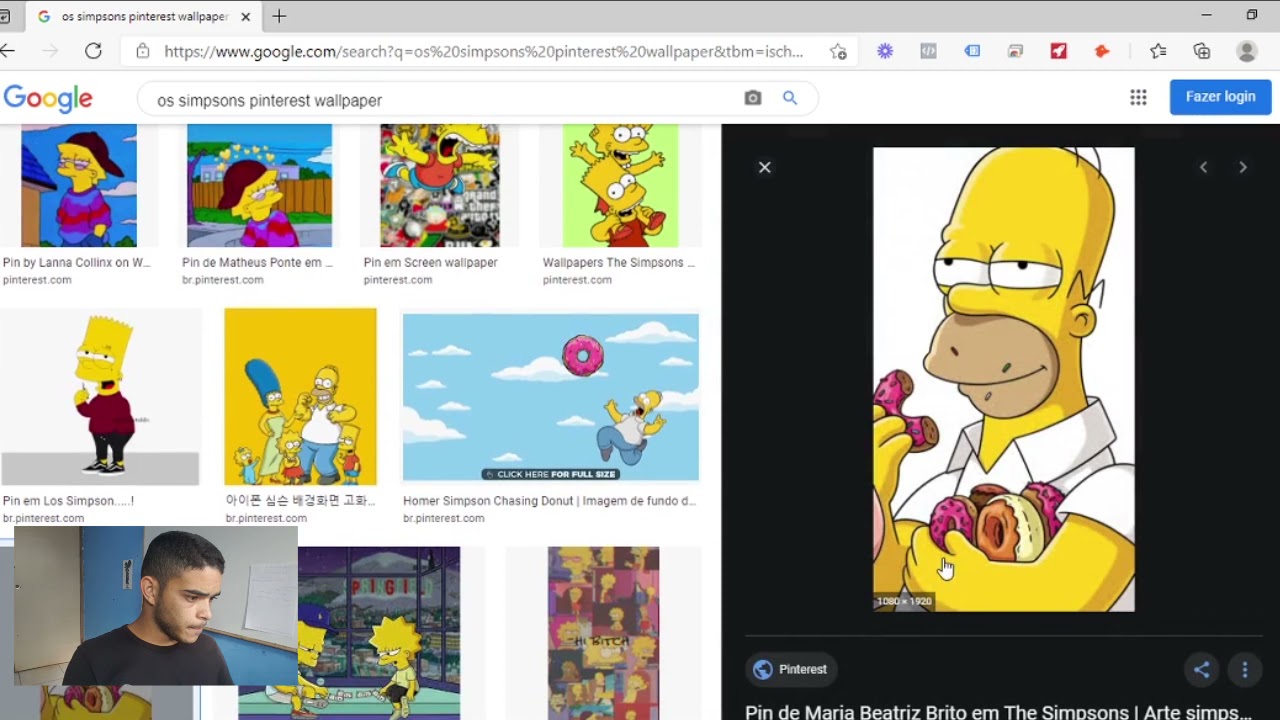
Task: Show previous image in preview panel
Action: (1203, 167)
